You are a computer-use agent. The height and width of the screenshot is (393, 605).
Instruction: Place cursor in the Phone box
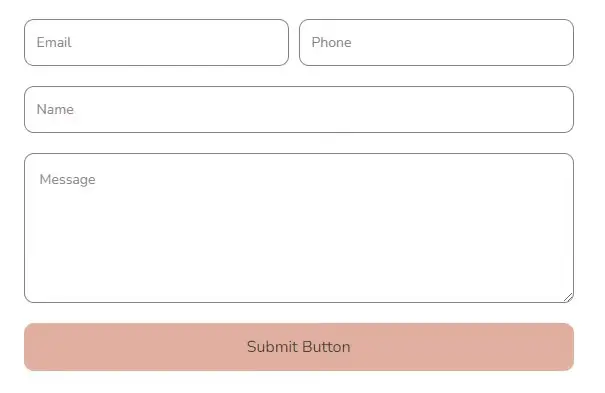(436, 42)
